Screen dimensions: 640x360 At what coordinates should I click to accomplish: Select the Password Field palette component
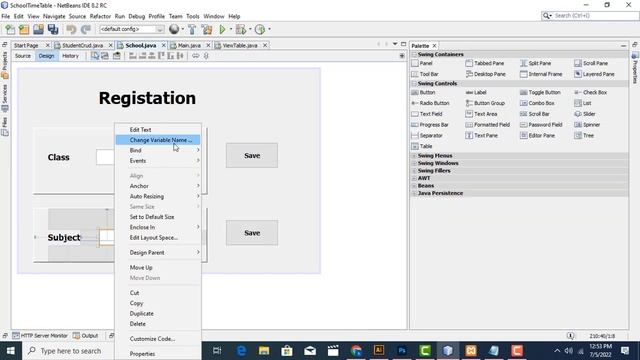pyautogui.click(x=541, y=124)
